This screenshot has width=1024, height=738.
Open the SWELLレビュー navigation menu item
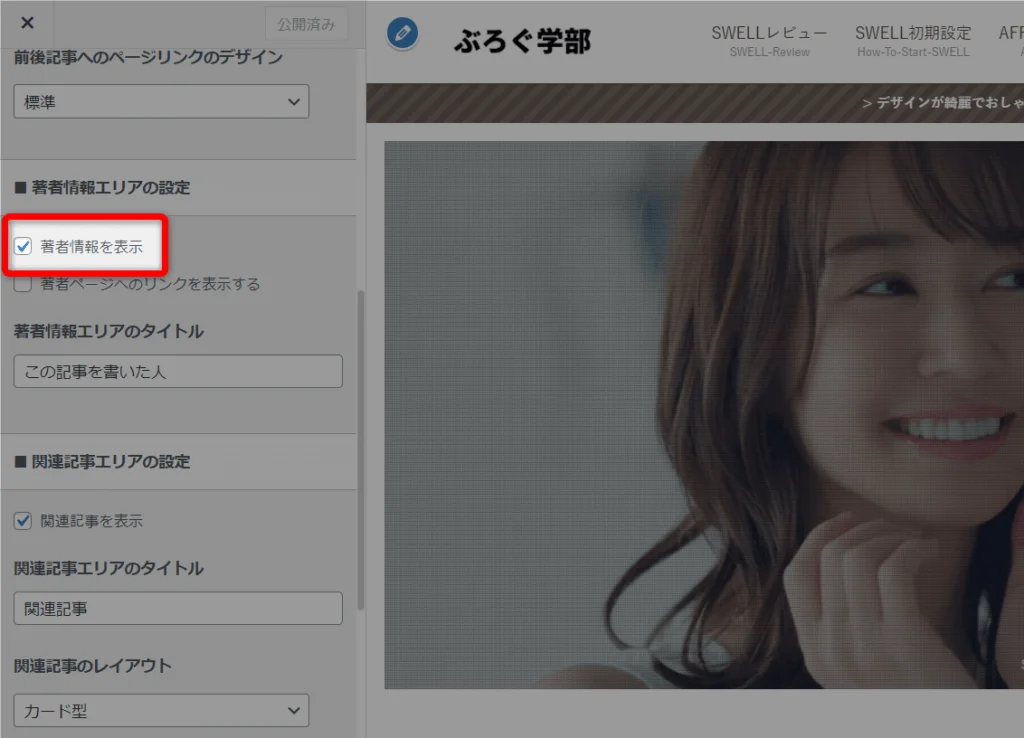pyautogui.click(x=769, y=33)
